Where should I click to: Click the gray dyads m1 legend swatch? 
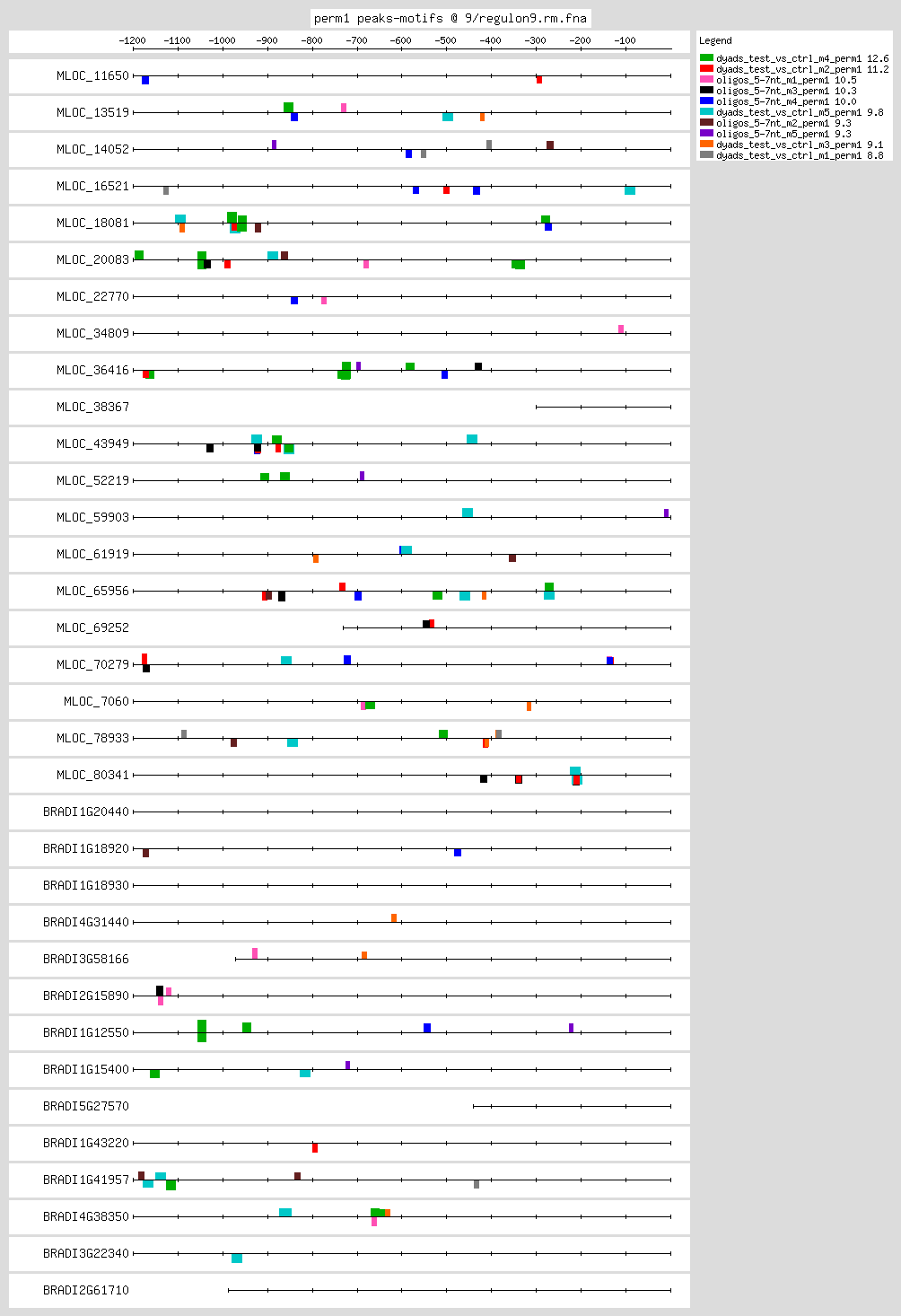[x=706, y=155]
